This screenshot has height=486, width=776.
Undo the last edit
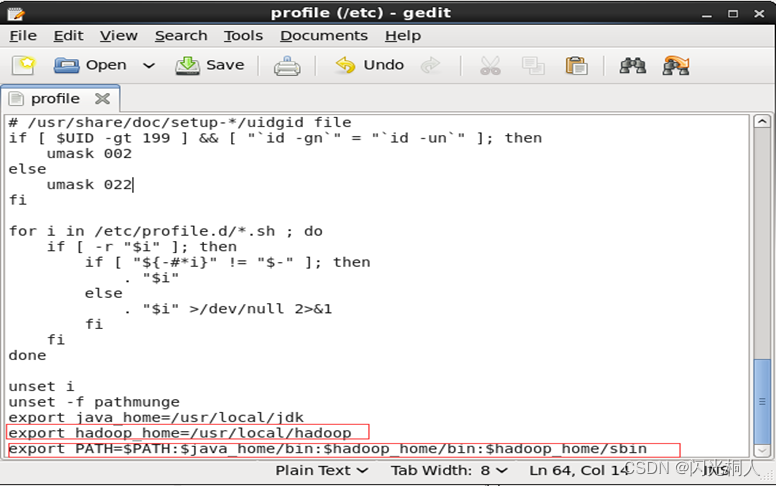[369, 65]
